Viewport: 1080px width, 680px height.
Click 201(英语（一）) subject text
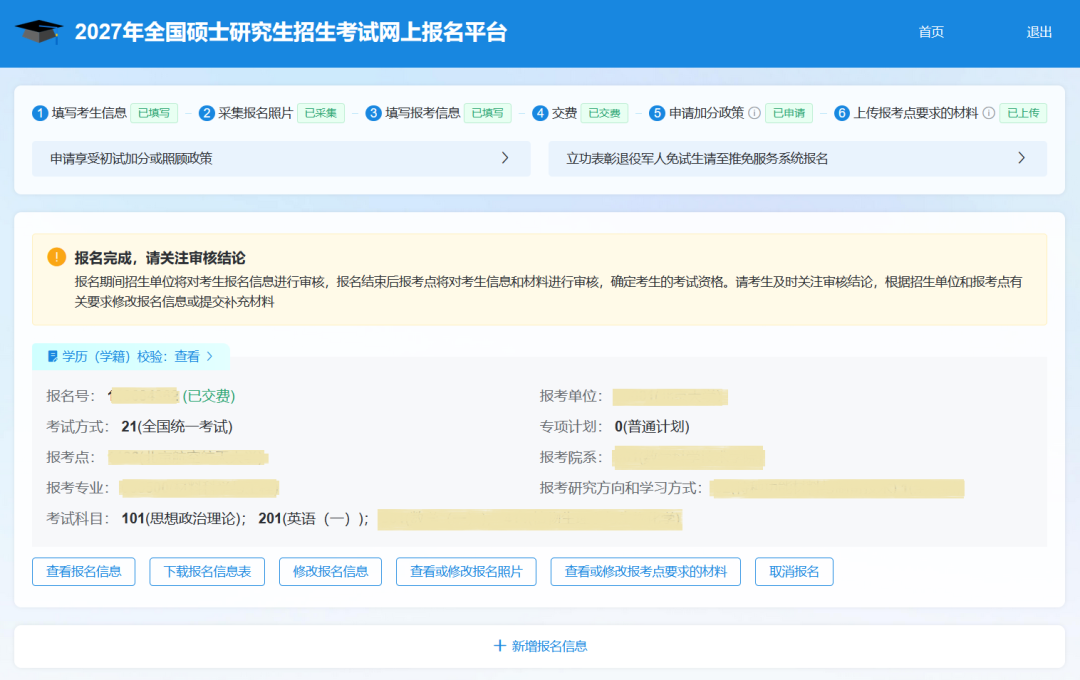click(313, 519)
